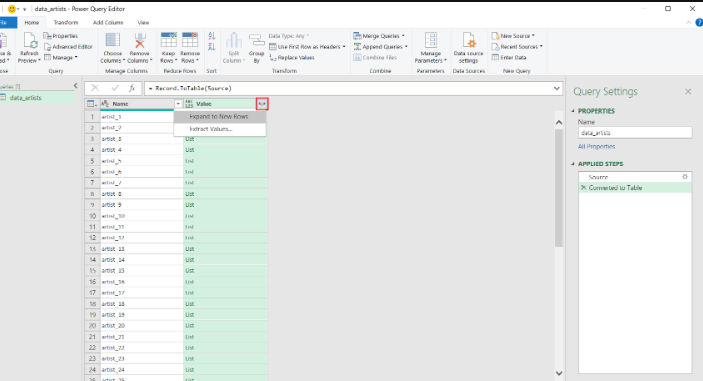Switch to the View tab
Screen dimensions: 703x381
(x=143, y=22)
